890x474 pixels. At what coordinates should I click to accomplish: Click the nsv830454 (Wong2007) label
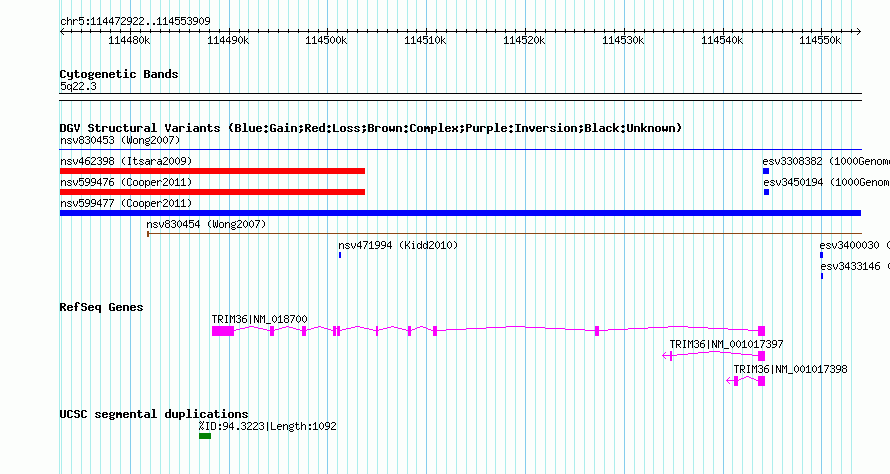(x=206, y=224)
